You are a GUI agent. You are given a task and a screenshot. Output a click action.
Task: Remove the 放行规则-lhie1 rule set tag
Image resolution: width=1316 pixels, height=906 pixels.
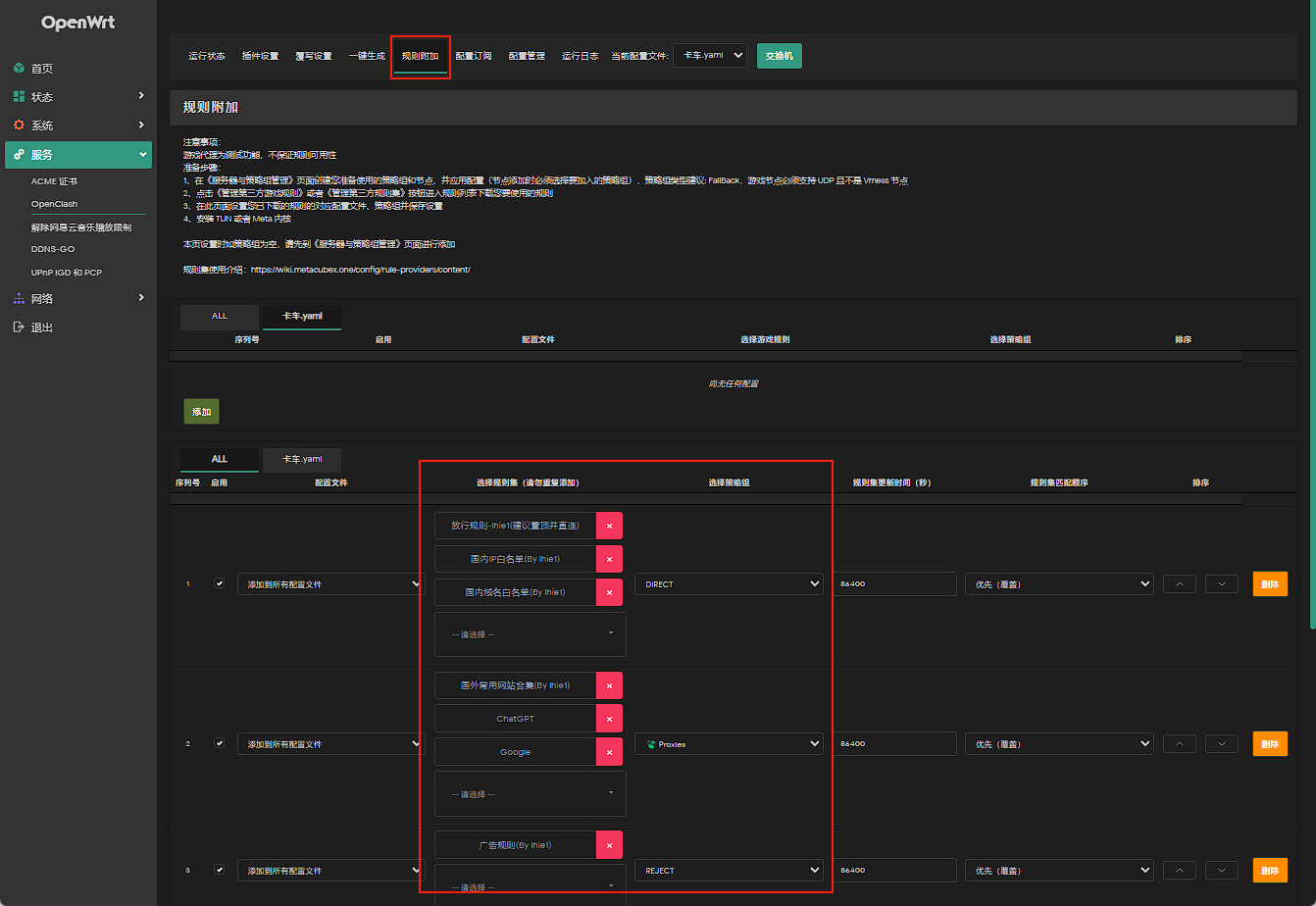[609, 526]
